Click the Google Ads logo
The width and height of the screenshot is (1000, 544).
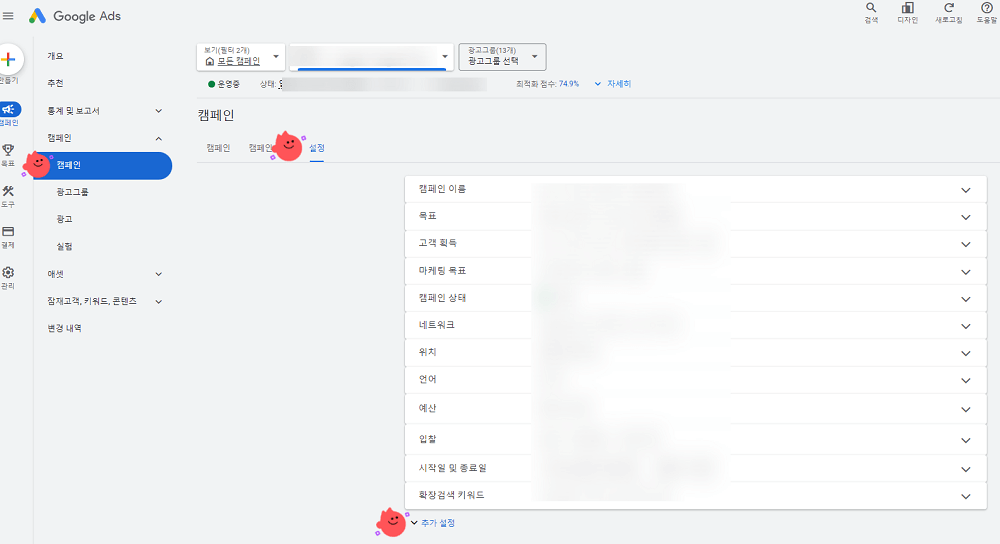point(75,16)
